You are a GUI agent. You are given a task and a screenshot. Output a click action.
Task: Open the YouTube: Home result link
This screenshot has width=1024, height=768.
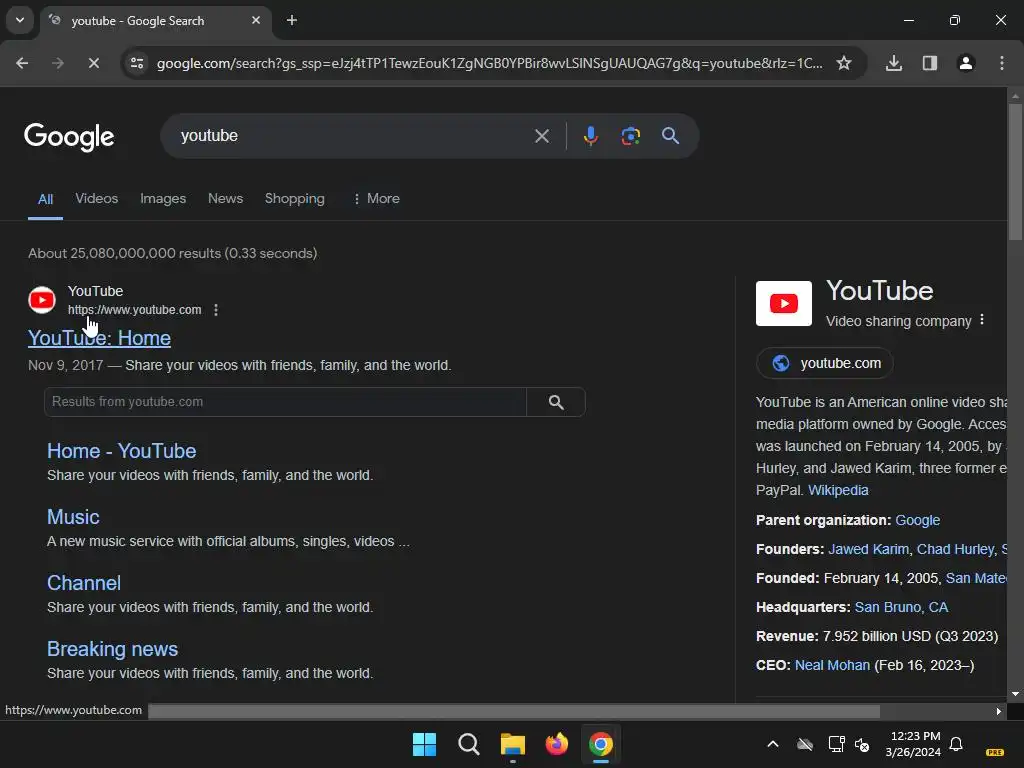click(x=99, y=338)
